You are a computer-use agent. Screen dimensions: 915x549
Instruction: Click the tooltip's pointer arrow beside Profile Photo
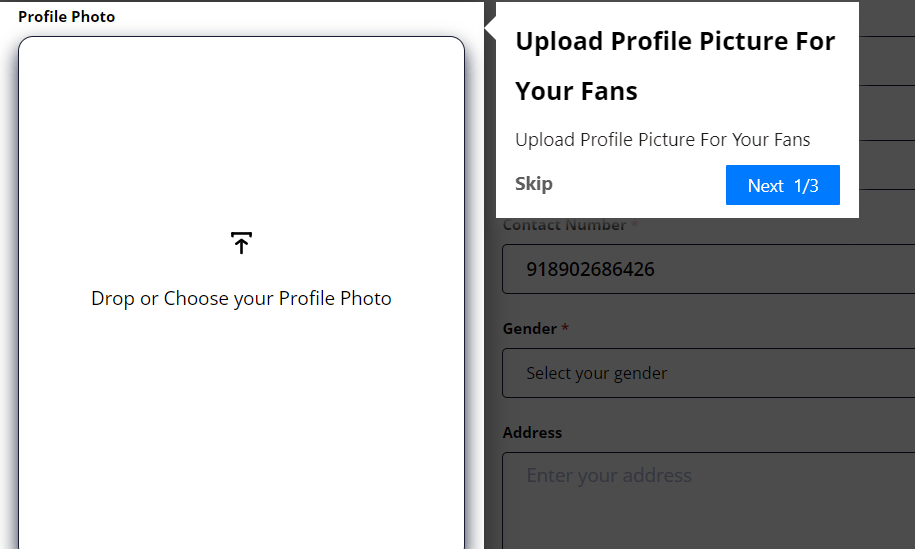[x=490, y=27]
